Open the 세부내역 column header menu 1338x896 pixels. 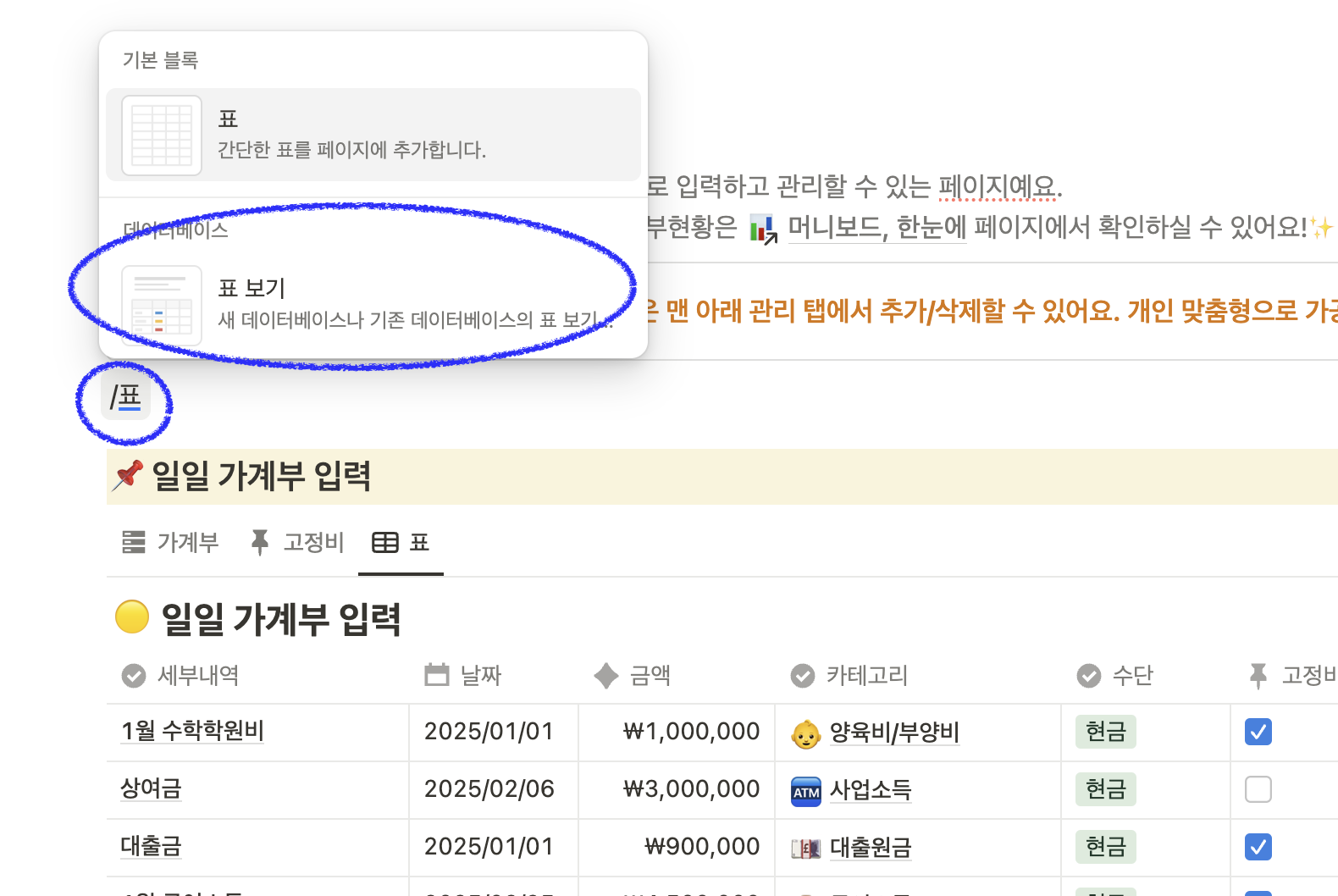(x=257, y=675)
